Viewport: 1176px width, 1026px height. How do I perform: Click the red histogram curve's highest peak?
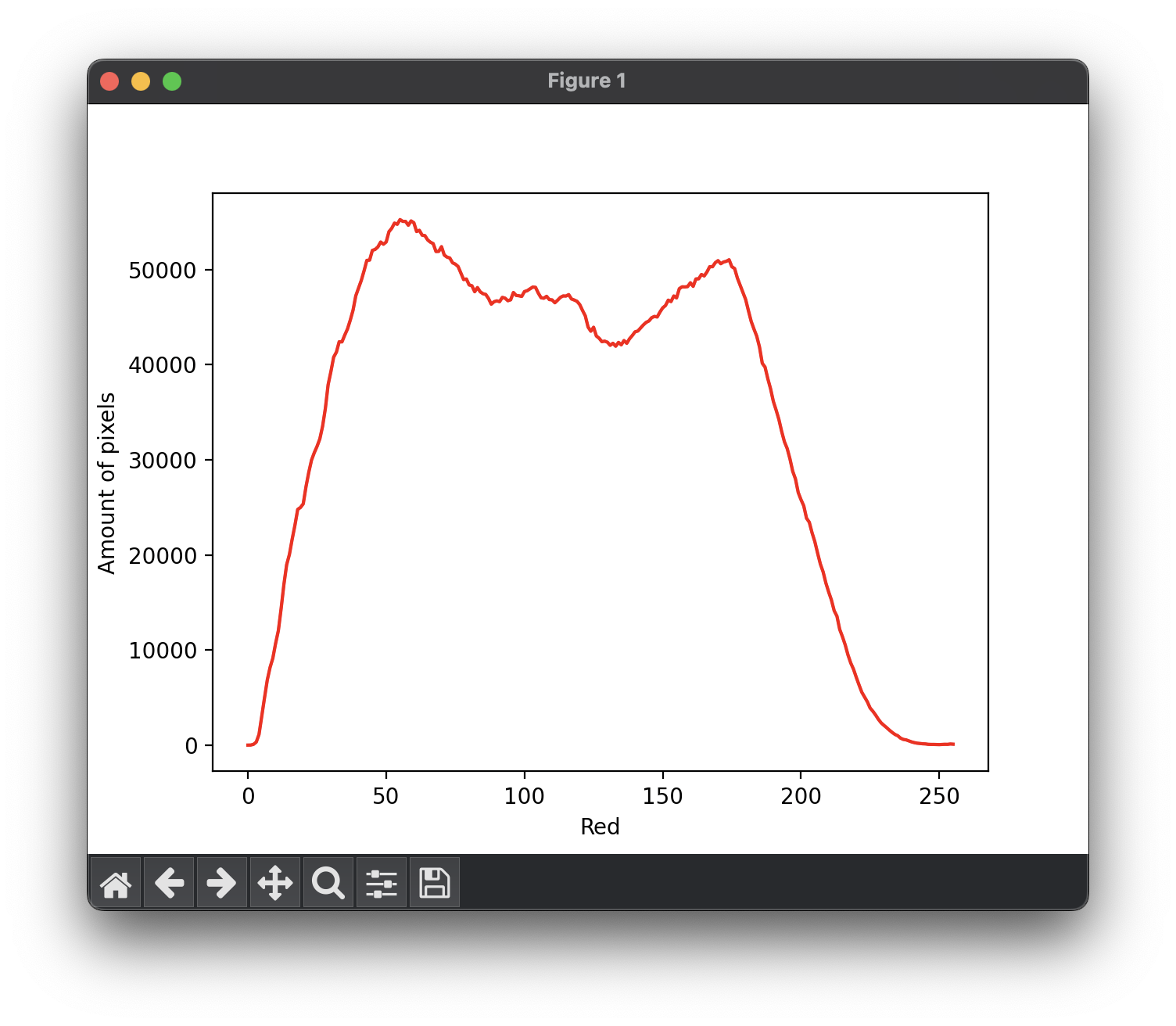(400, 221)
